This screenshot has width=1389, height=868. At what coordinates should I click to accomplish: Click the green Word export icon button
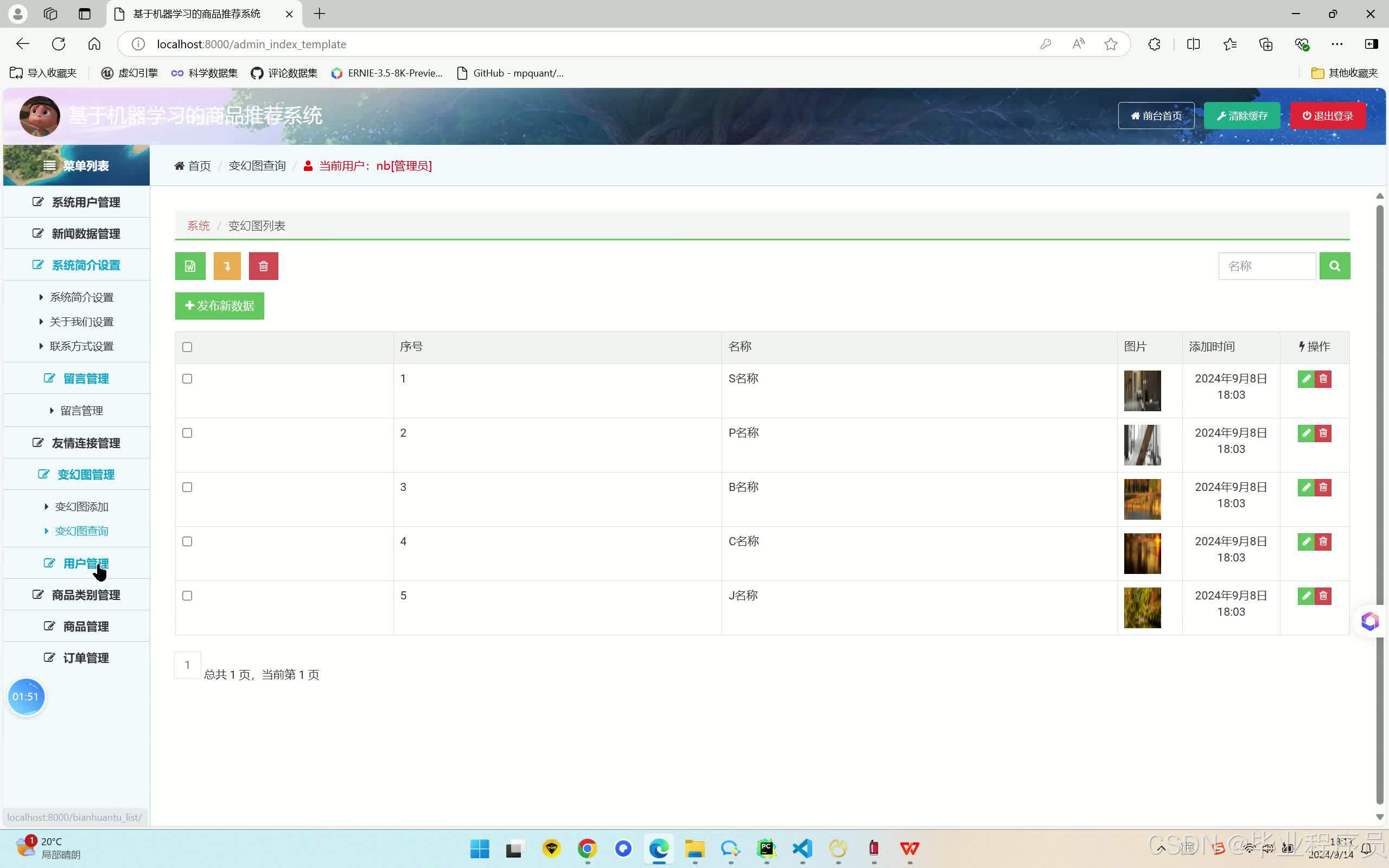point(190,266)
